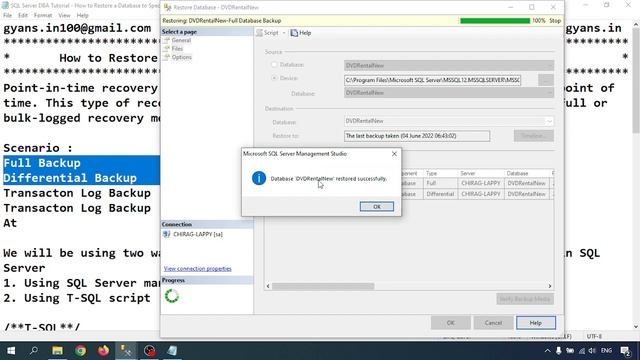Launch Google Chrome from the taskbar
640x360 pixels.
pyautogui.click(x=80, y=351)
